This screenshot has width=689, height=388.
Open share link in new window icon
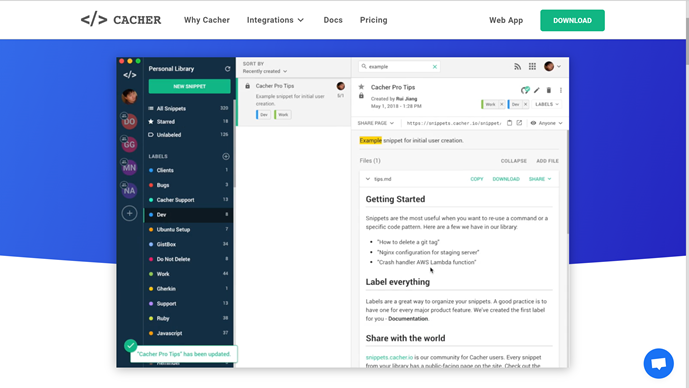(519, 123)
